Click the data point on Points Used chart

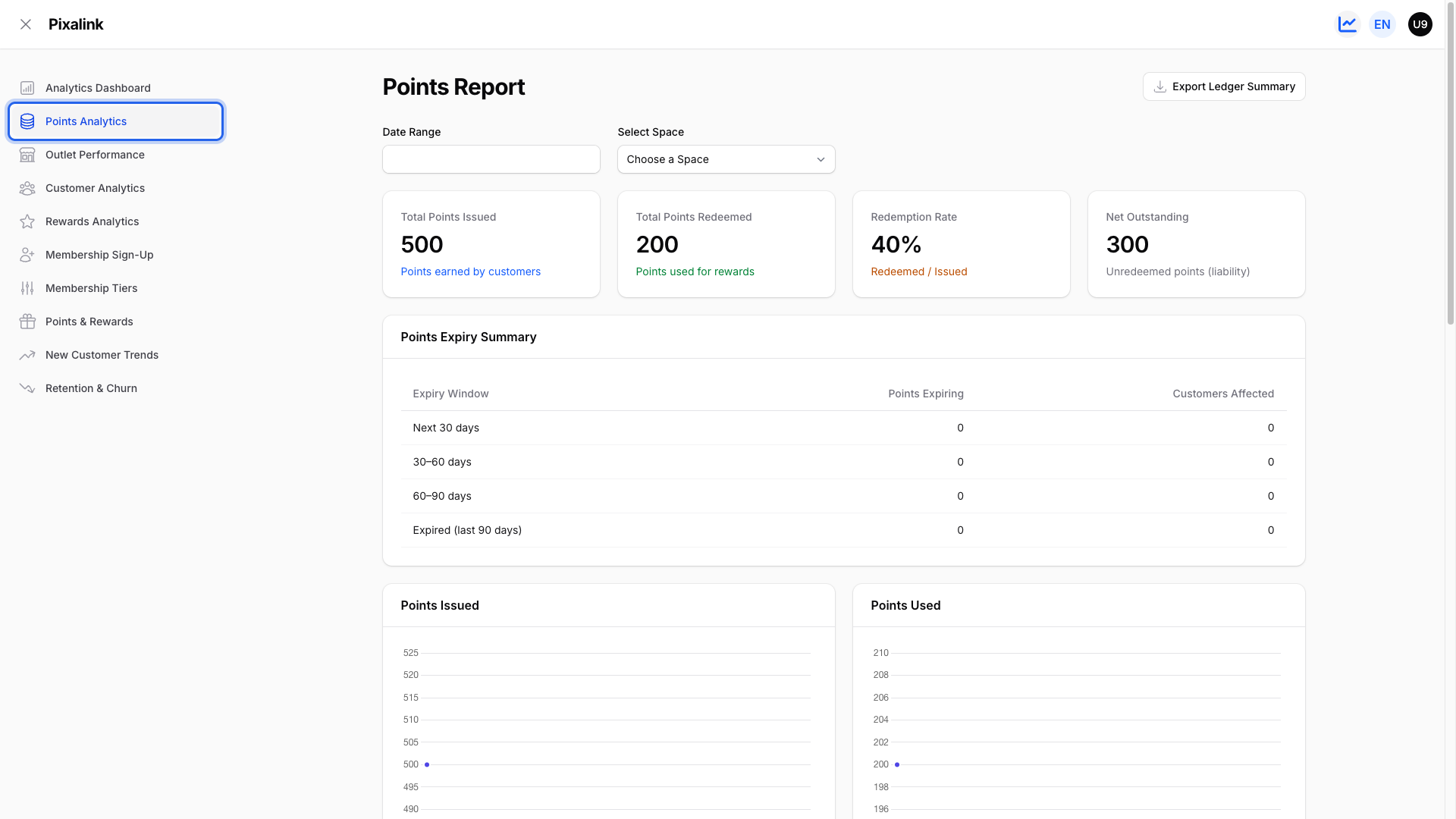pos(897,764)
